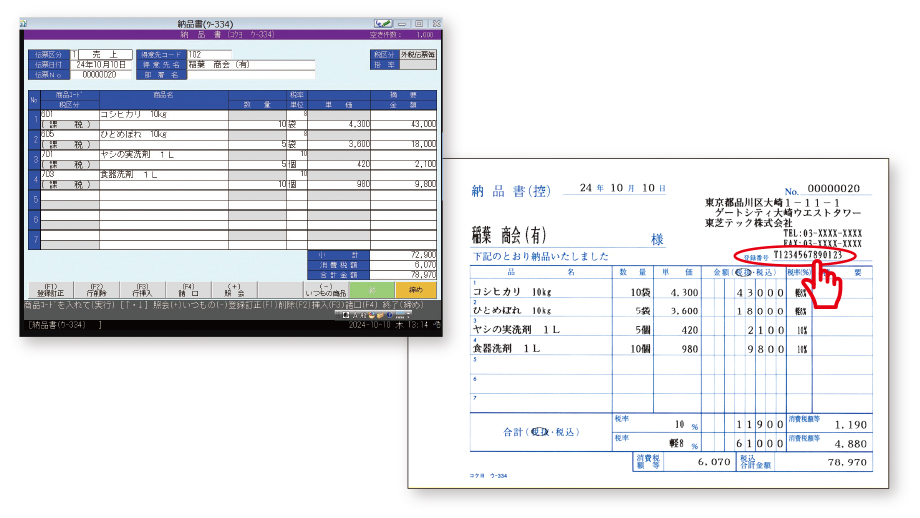Click the empty 部署名 field
The height and width of the screenshot is (518, 920).
pos(251,75)
